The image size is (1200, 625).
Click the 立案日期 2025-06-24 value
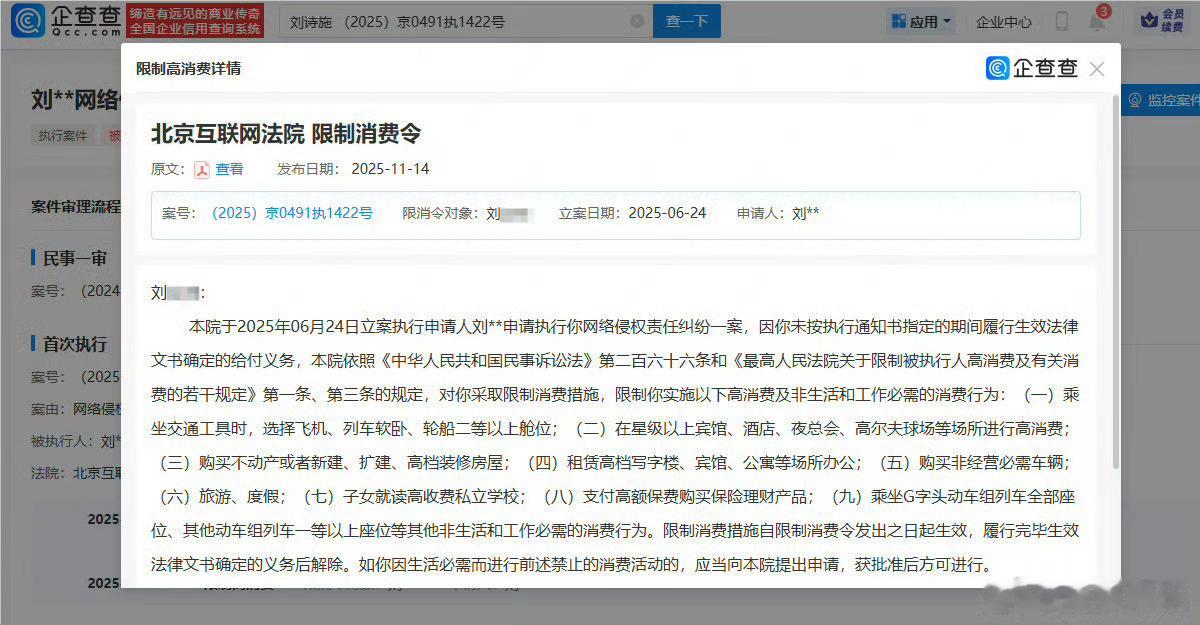[x=667, y=213]
